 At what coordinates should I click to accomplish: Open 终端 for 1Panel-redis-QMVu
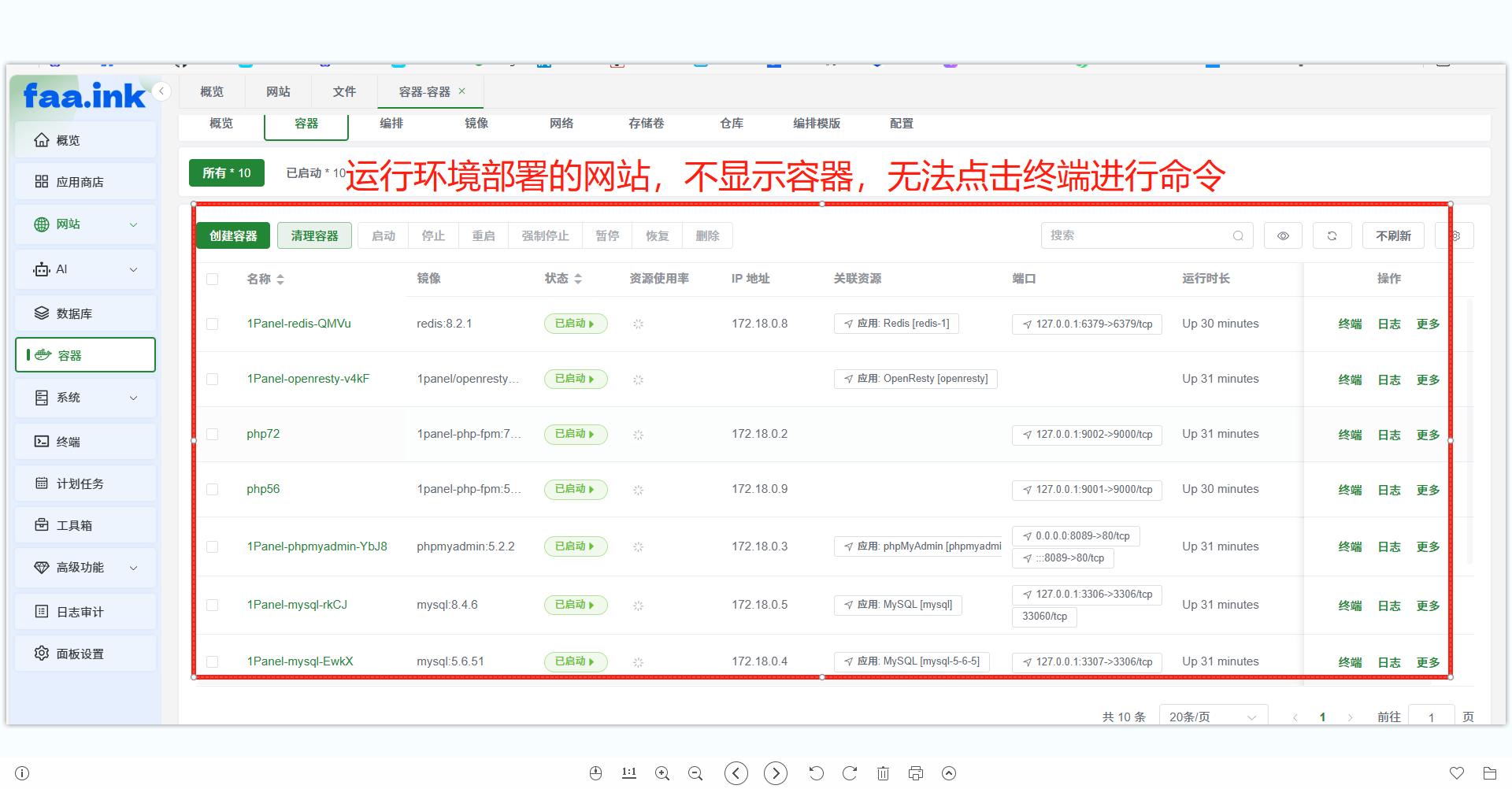click(1350, 324)
